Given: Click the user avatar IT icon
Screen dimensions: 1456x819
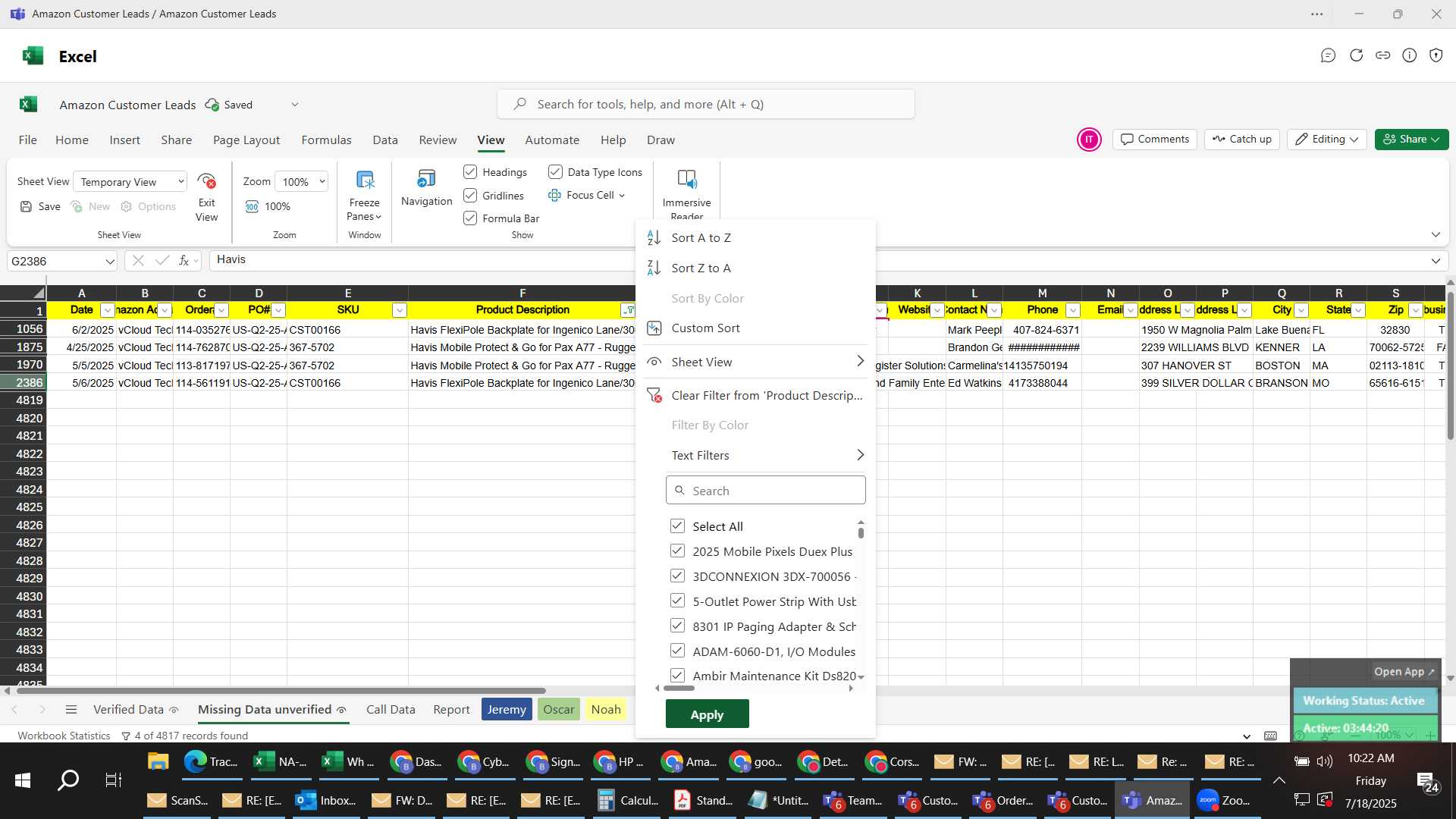Looking at the screenshot, I should 1089,140.
